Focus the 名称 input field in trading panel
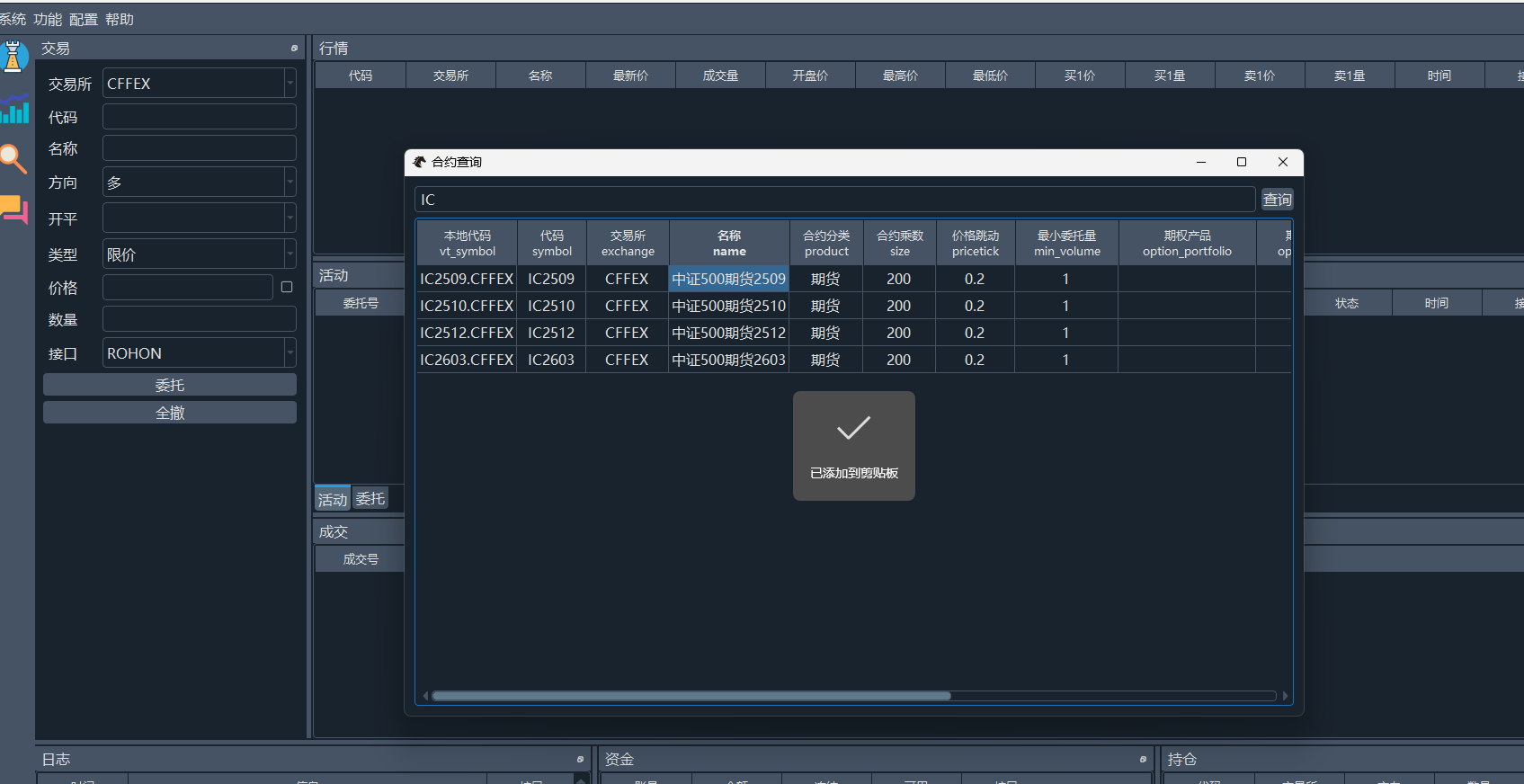This screenshot has height=784, width=1524. (200, 148)
